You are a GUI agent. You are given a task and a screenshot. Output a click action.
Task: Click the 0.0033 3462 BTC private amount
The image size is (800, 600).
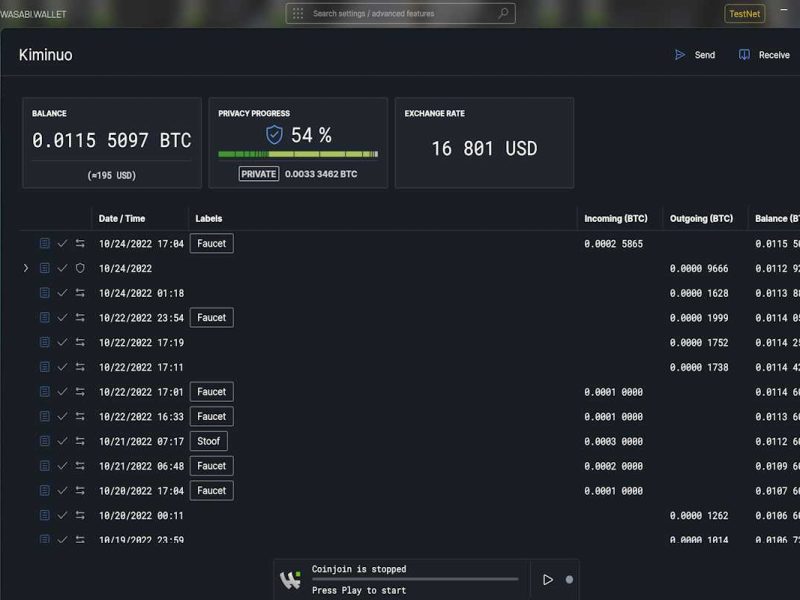tap(321, 174)
